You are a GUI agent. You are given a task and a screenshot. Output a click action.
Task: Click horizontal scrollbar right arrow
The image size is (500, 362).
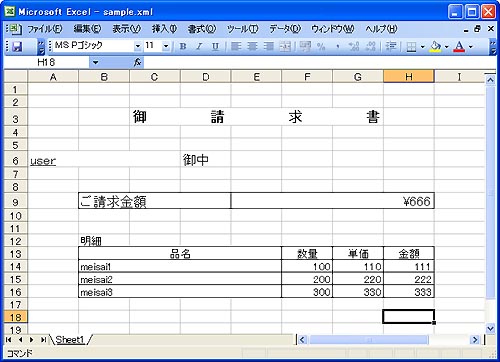coord(475,340)
